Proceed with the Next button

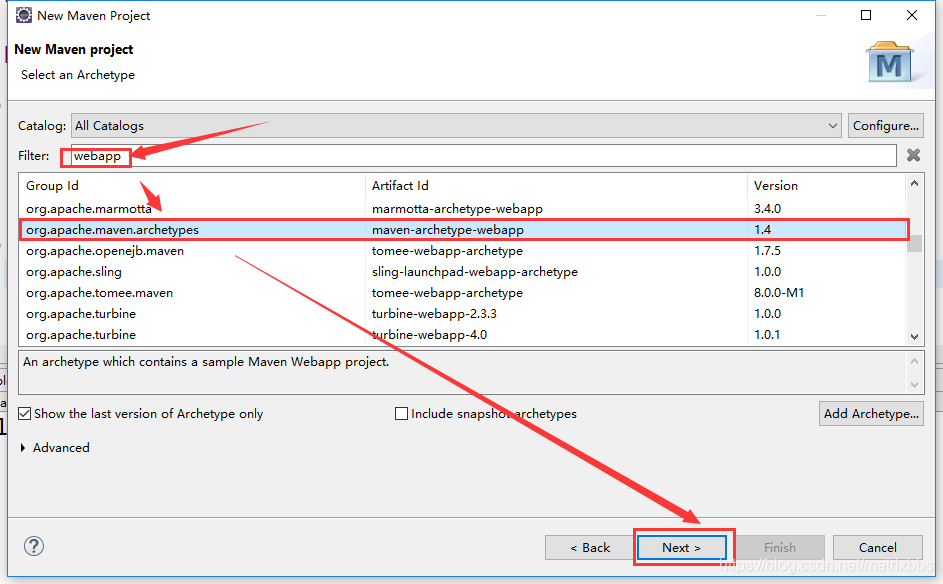click(x=681, y=547)
